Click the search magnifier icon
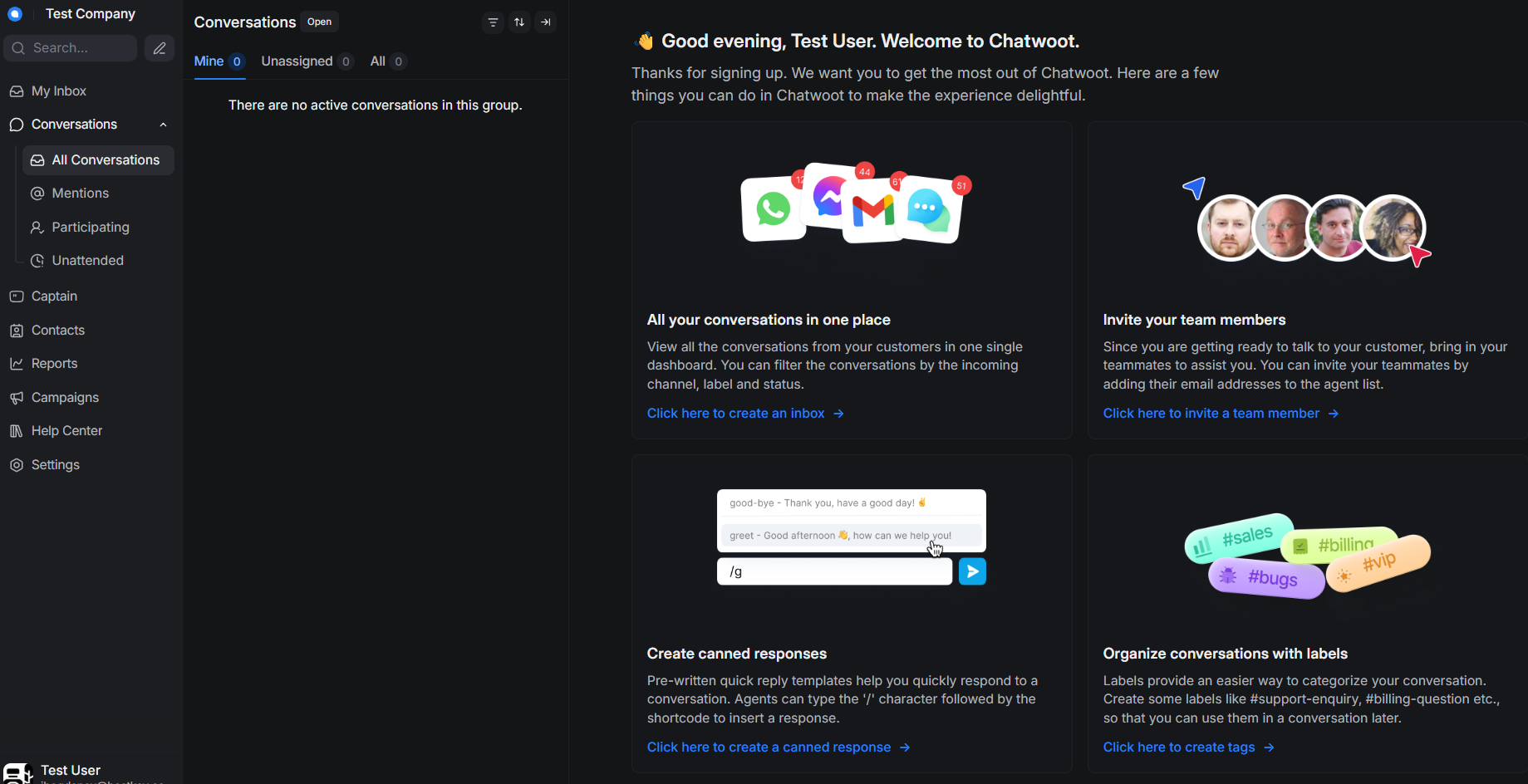 point(18,48)
